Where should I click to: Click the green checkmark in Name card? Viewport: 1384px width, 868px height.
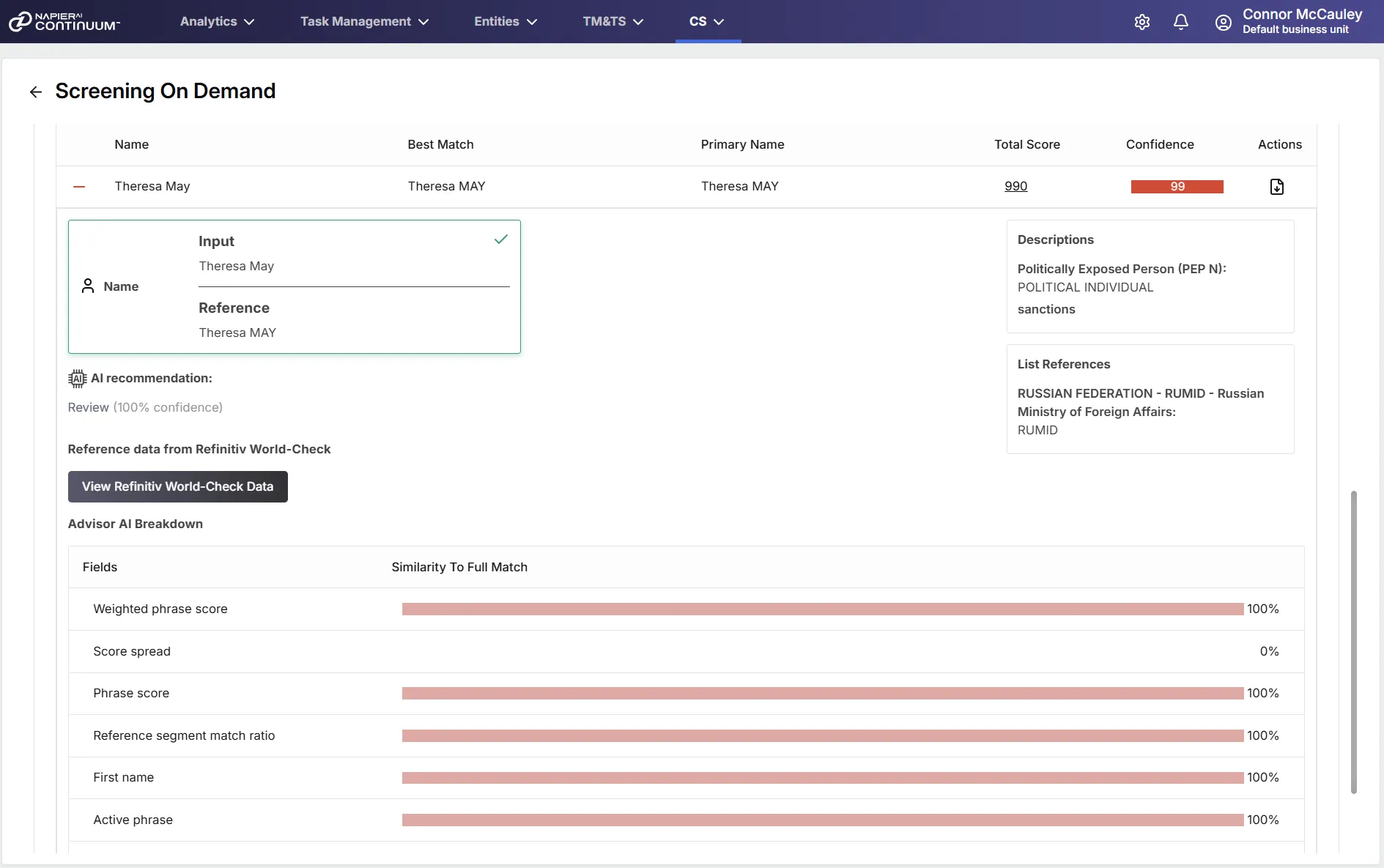point(501,239)
